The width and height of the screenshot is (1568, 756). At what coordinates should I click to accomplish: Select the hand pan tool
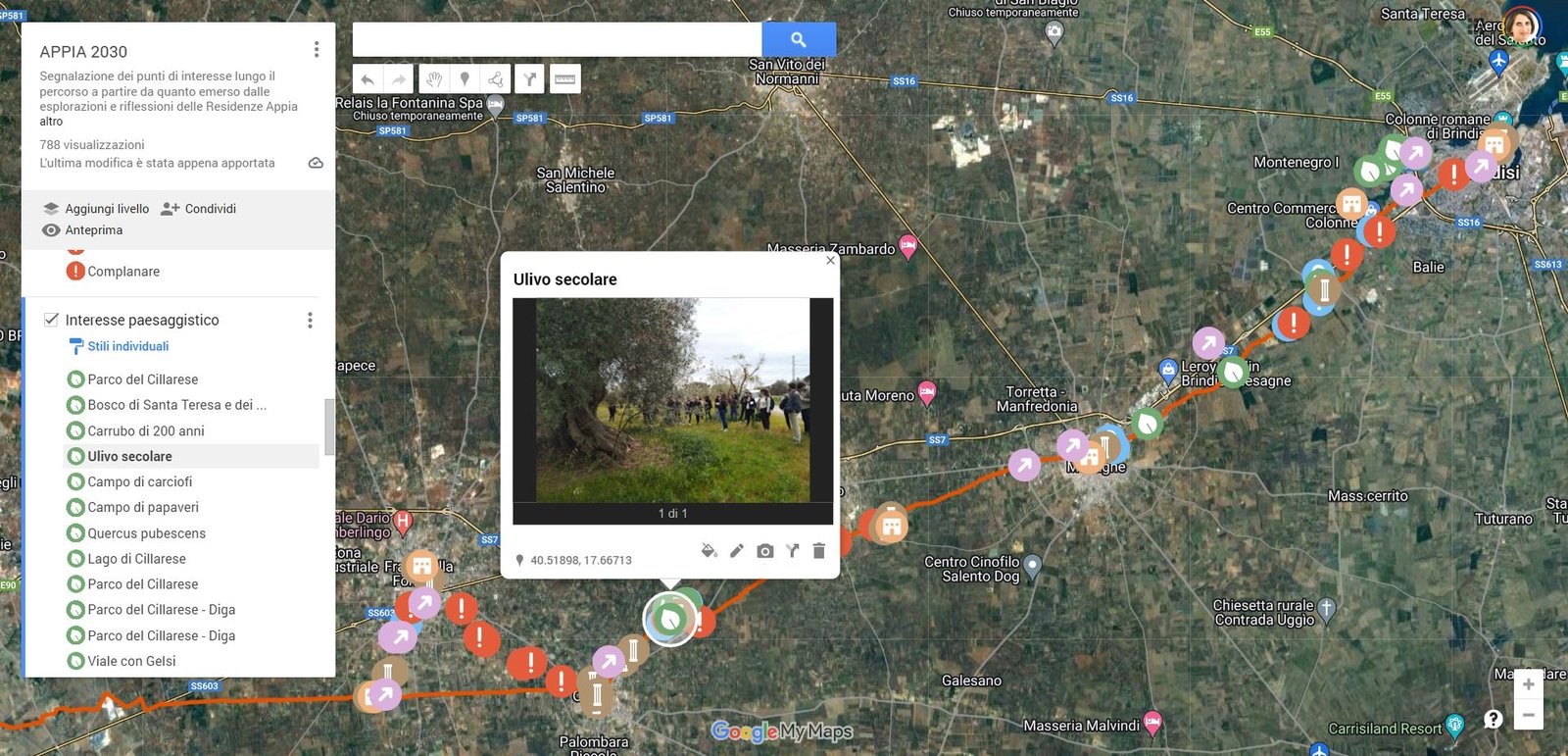(x=433, y=79)
